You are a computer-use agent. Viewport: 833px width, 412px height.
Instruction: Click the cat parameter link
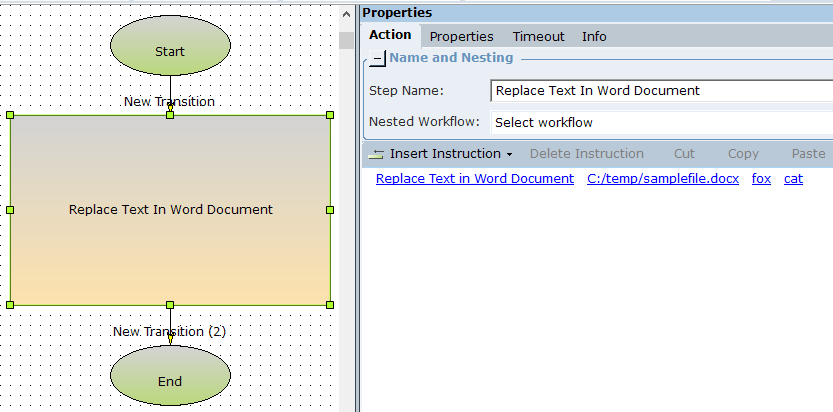pyautogui.click(x=793, y=179)
